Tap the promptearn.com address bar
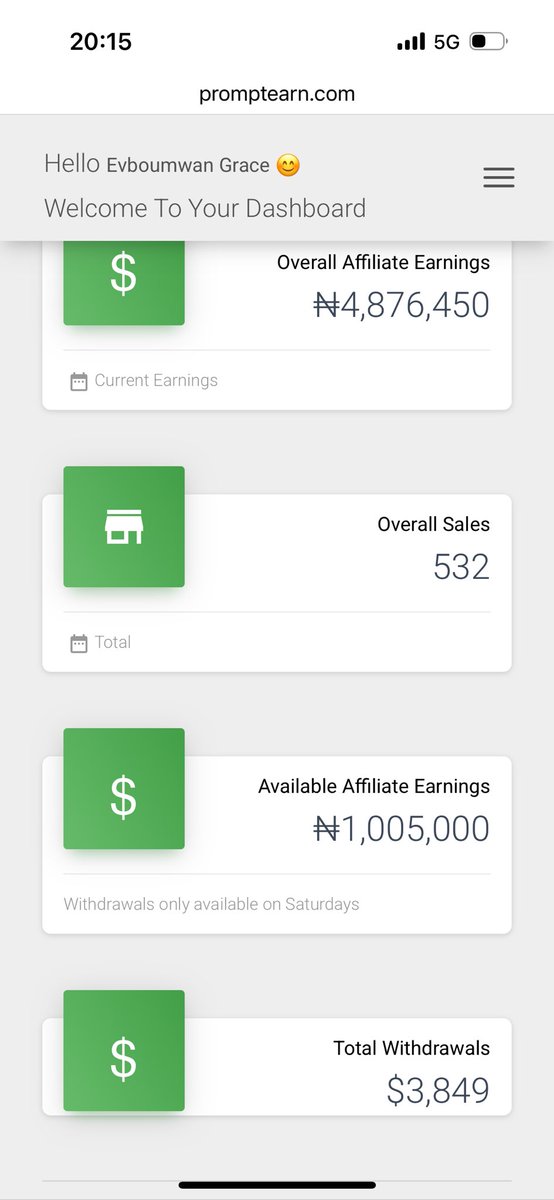Screen dimensions: 554x1200 [x=277, y=94]
